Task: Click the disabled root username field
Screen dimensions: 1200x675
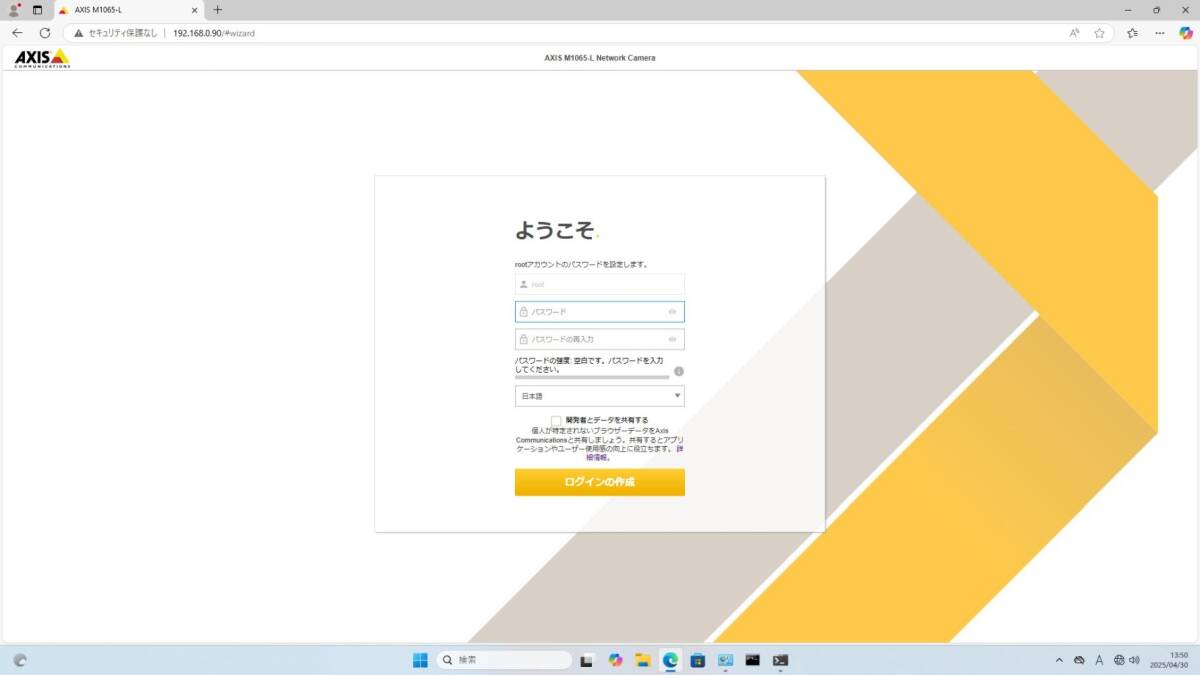Action: [600, 284]
